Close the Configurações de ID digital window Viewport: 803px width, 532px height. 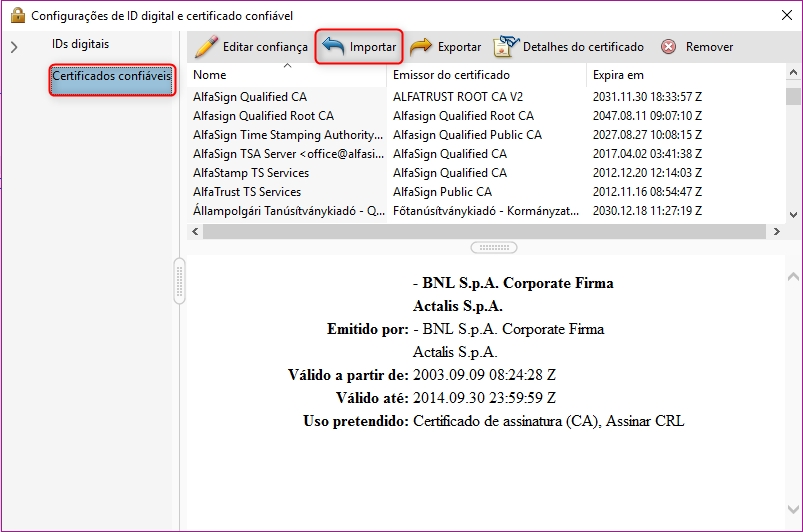click(x=782, y=15)
